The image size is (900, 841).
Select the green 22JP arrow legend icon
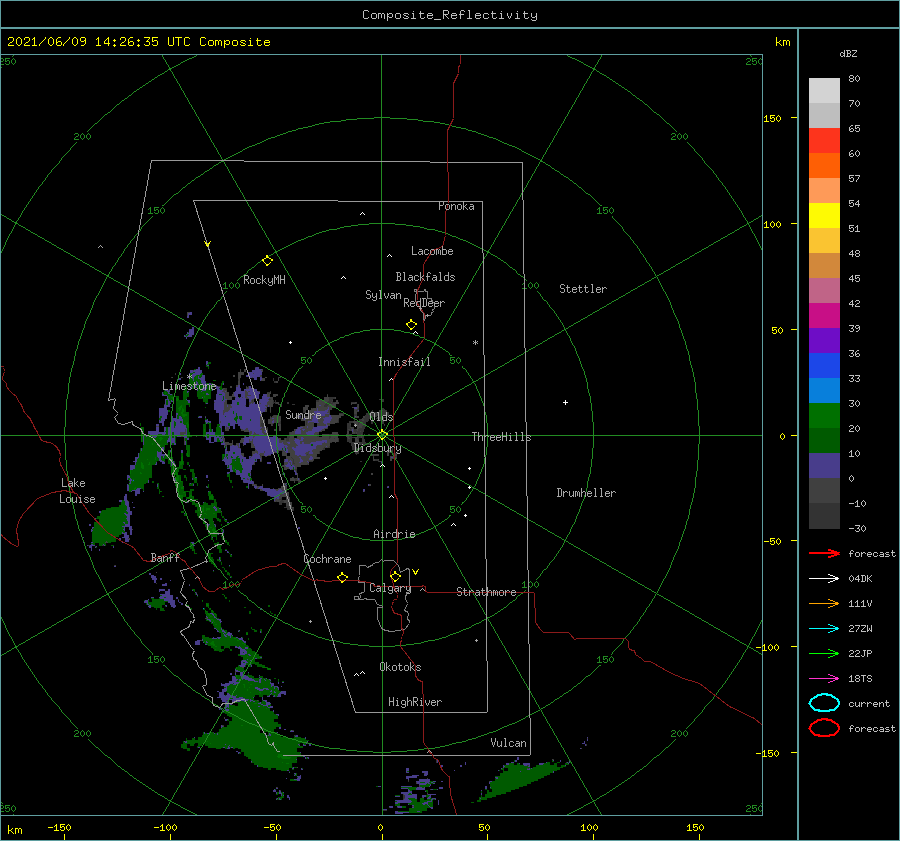[824, 653]
